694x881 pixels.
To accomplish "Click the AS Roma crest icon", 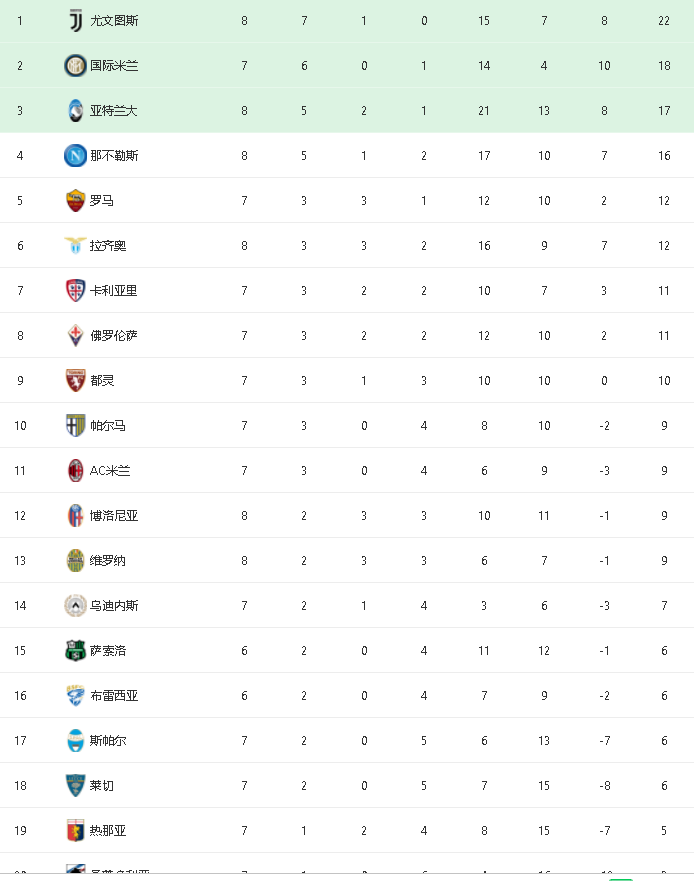I will 75,201.
